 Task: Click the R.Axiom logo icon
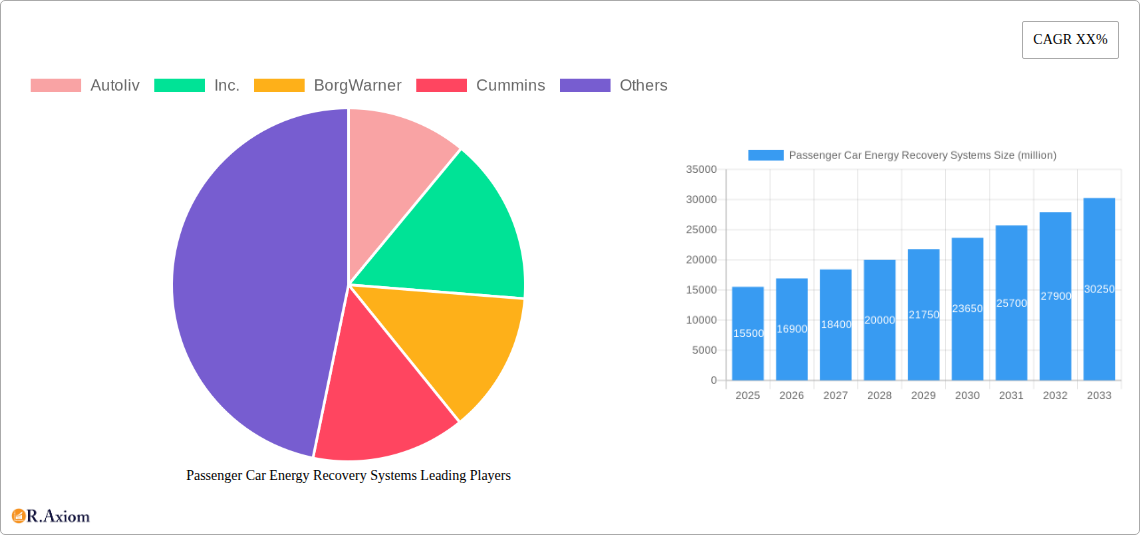click(19, 516)
